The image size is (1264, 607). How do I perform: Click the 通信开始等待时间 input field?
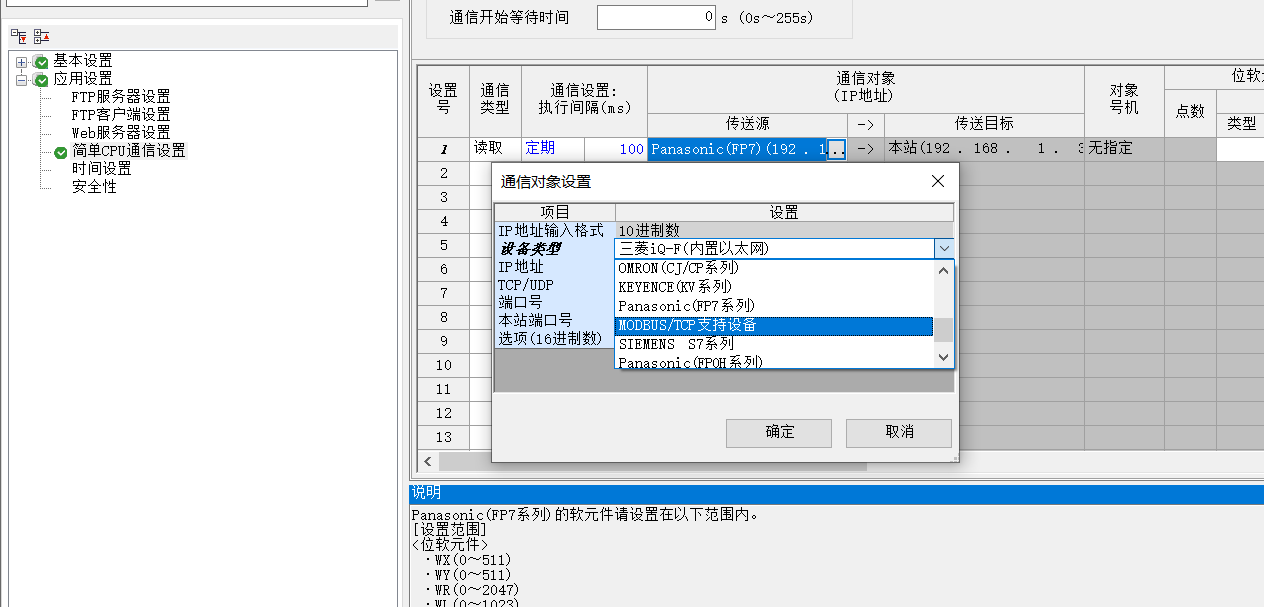click(656, 18)
